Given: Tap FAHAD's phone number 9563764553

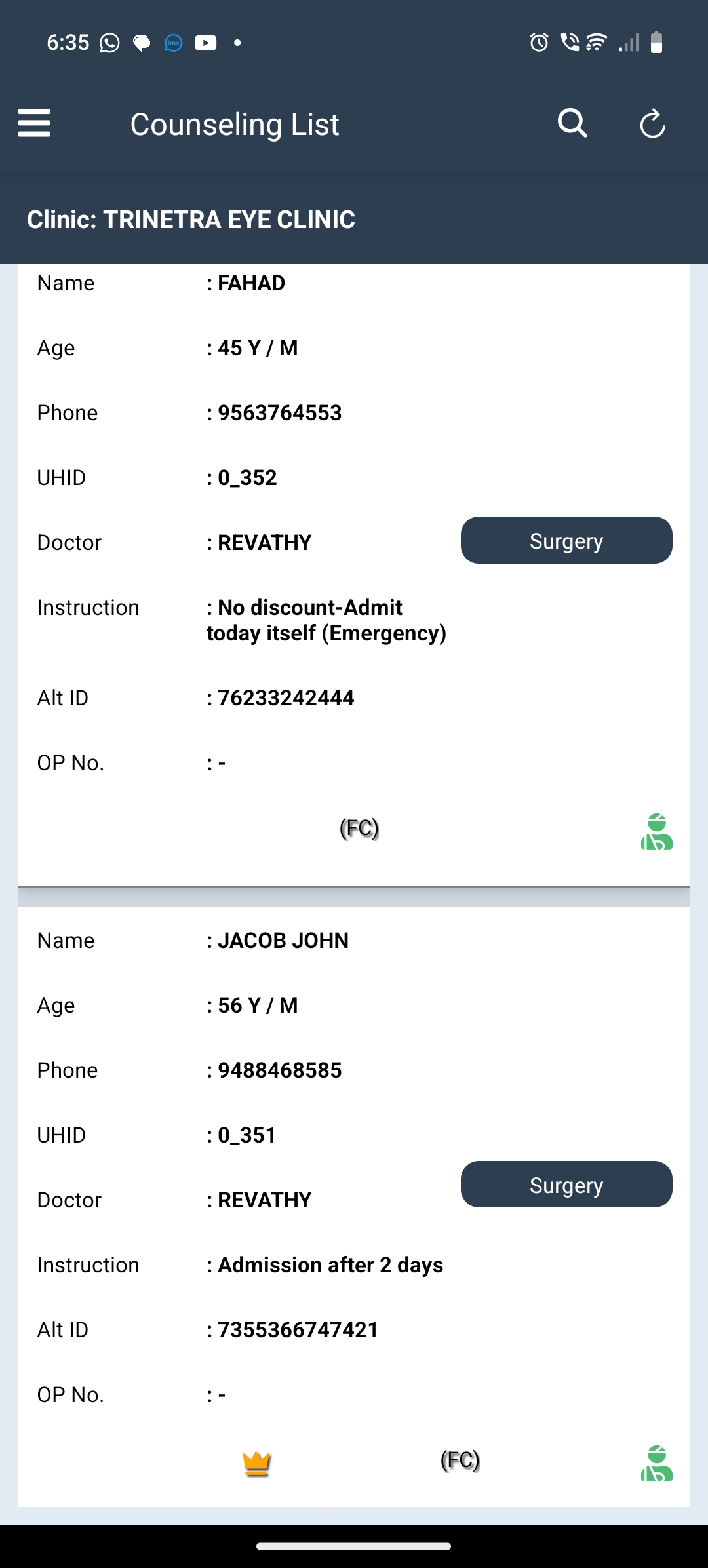Looking at the screenshot, I should [279, 413].
